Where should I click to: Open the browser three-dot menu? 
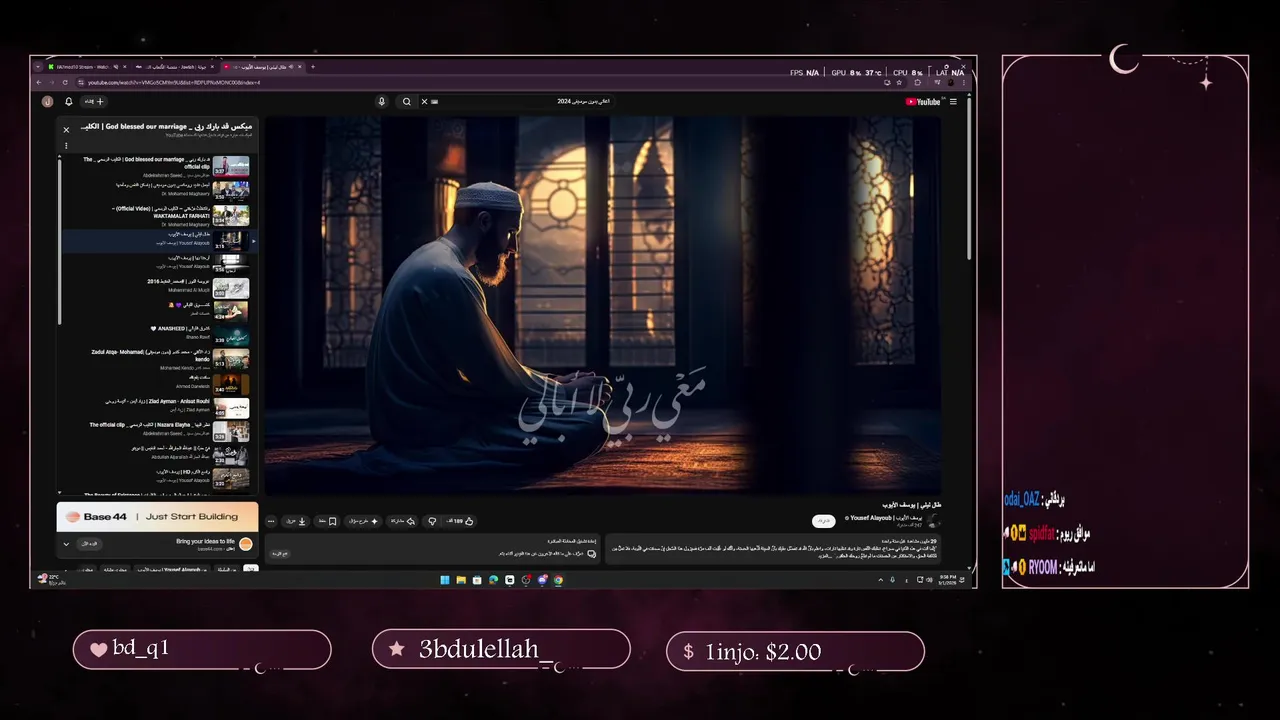click(x=964, y=83)
